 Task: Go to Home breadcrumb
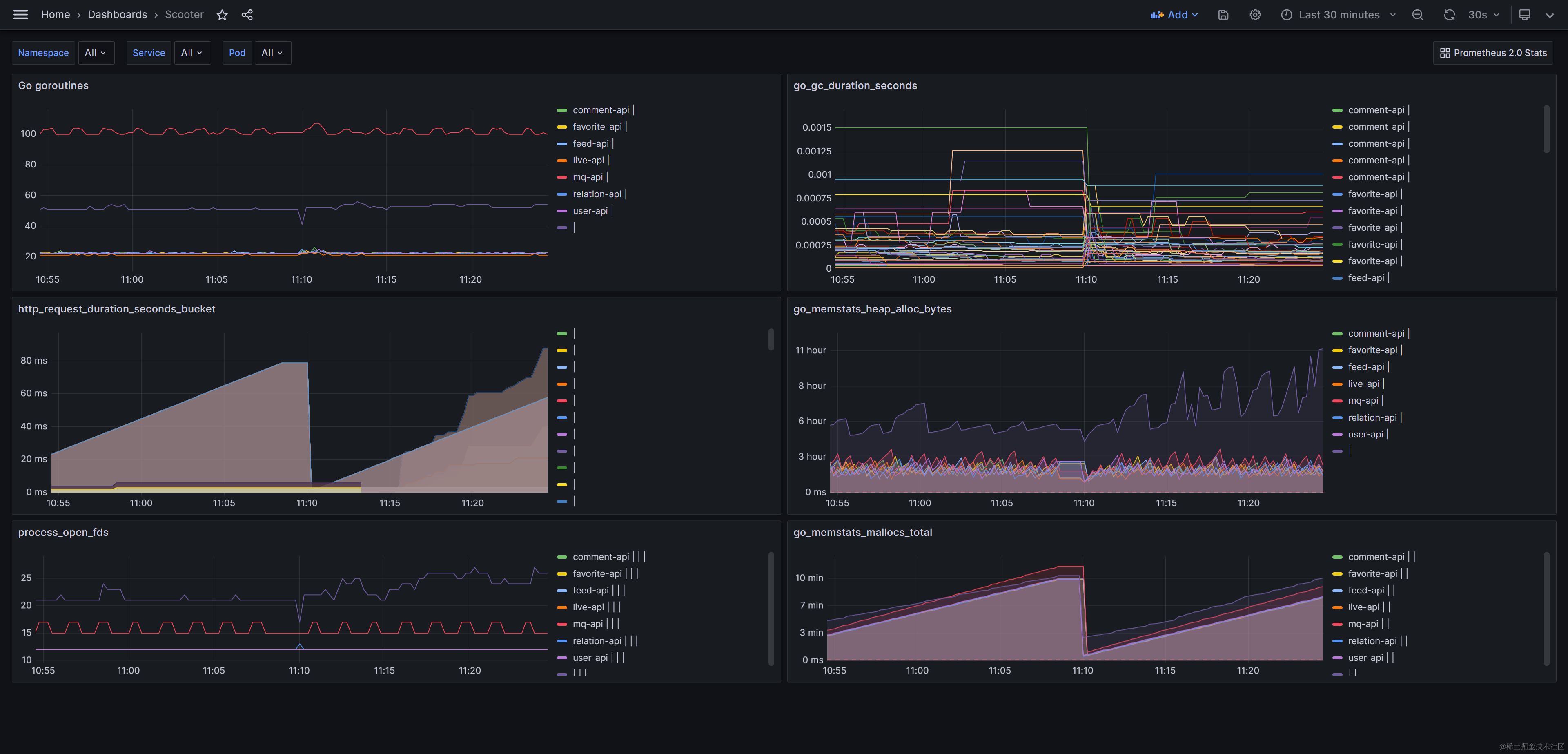(x=56, y=15)
